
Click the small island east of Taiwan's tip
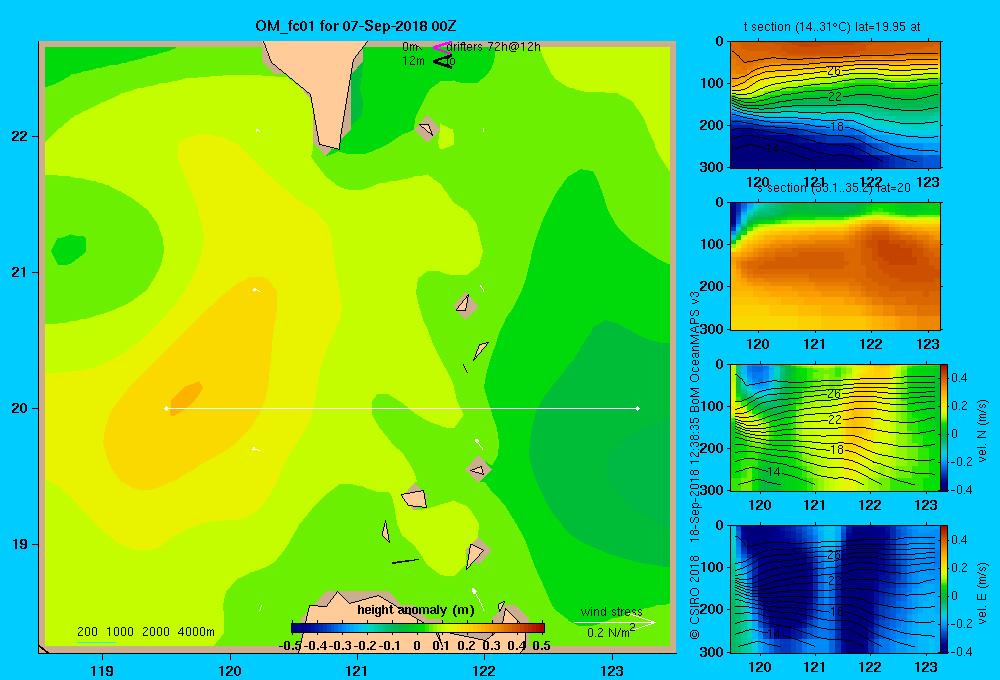427,129
